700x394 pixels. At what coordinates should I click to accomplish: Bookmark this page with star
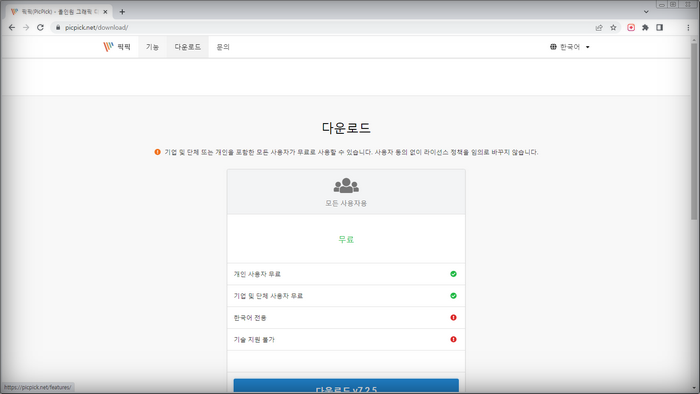[x=613, y=28]
